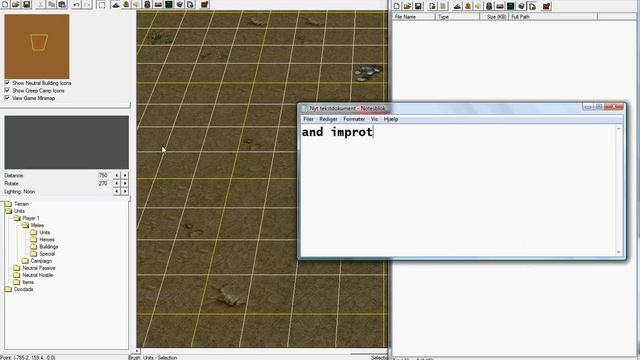
Task: Click Test Map icon in Import Manager toolbar
Action: tap(547, 6)
